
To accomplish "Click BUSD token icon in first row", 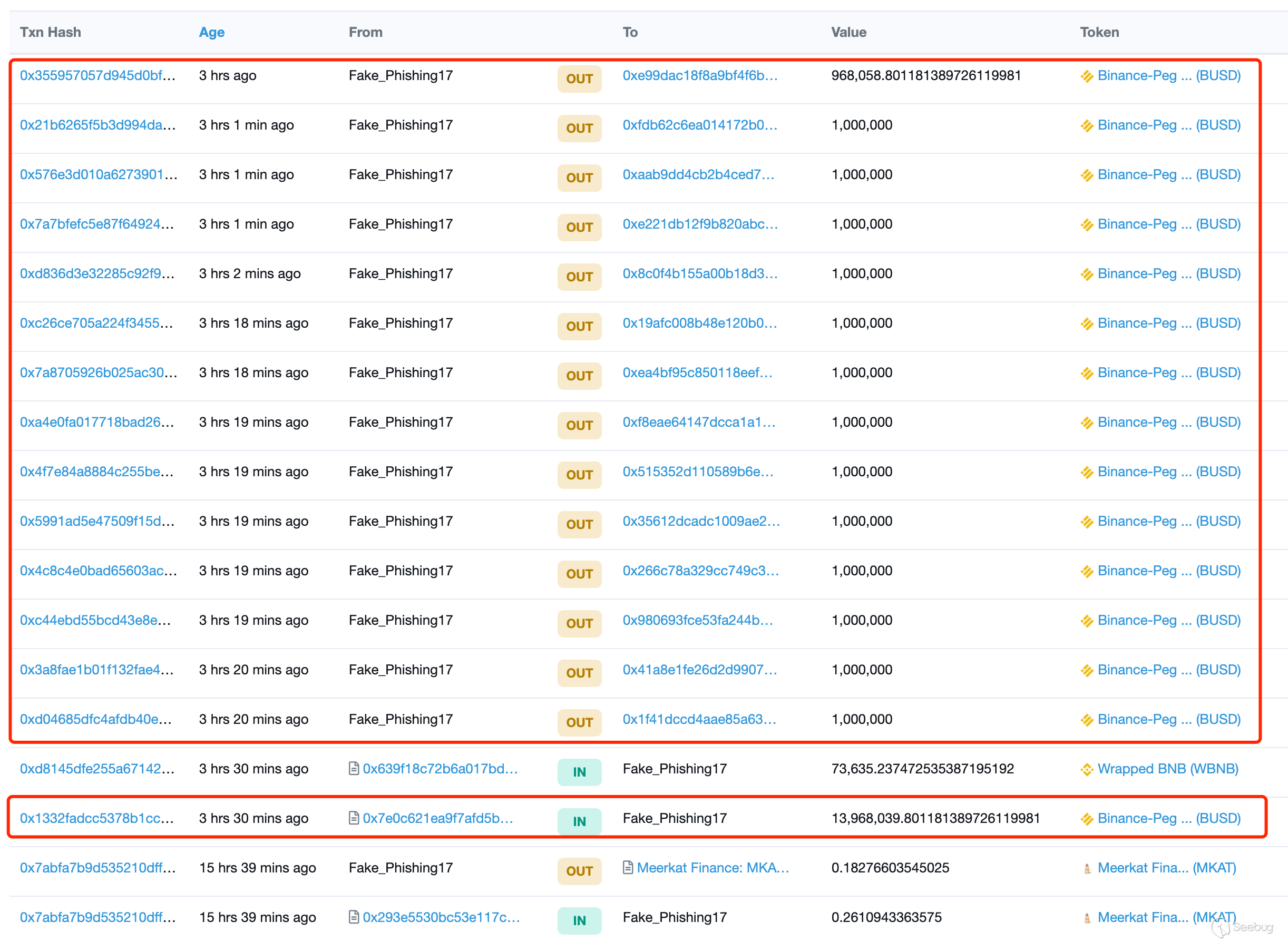I will 1087,76.
